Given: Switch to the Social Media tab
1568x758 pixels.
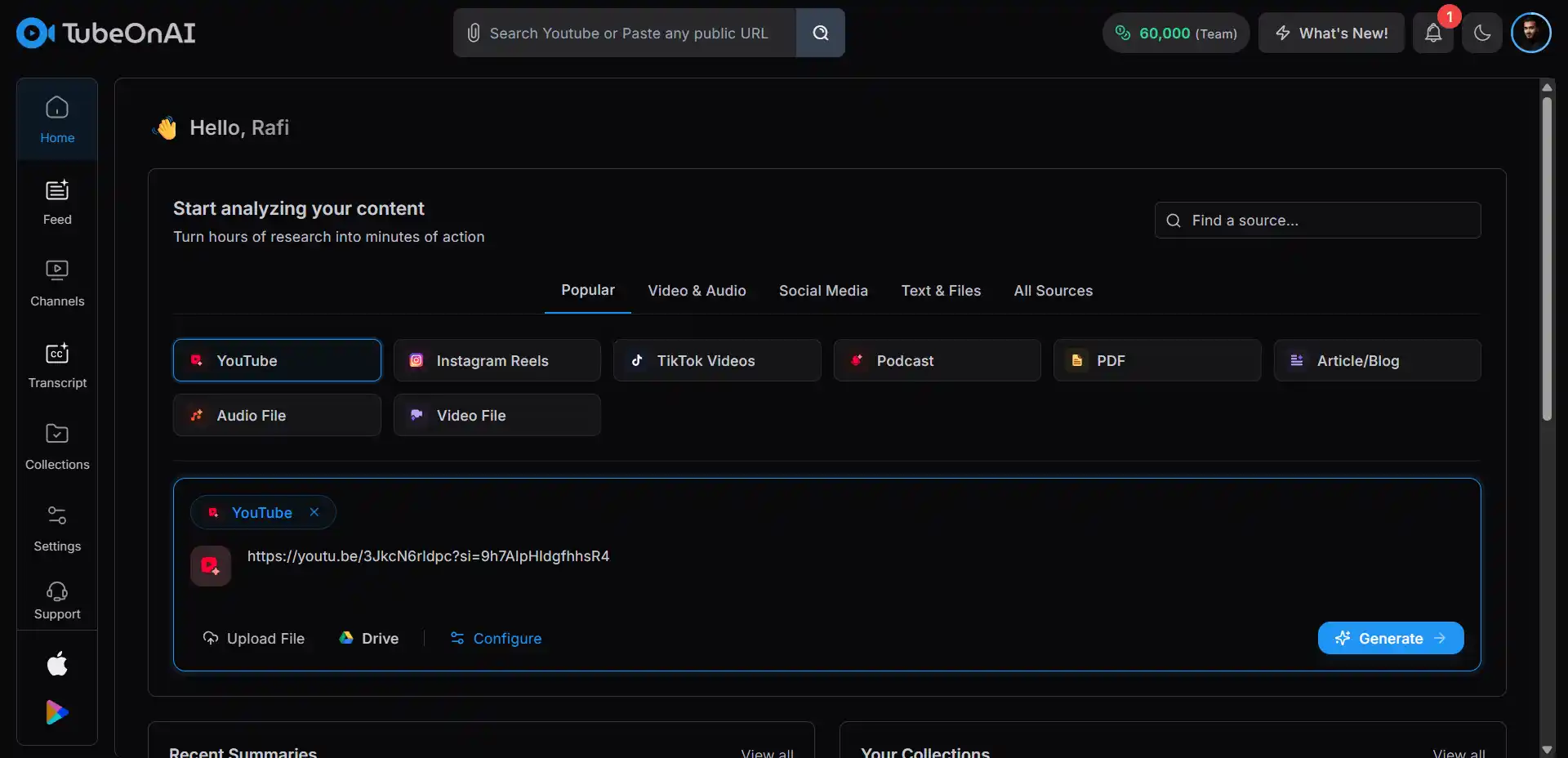Looking at the screenshot, I should pos(823,291).
